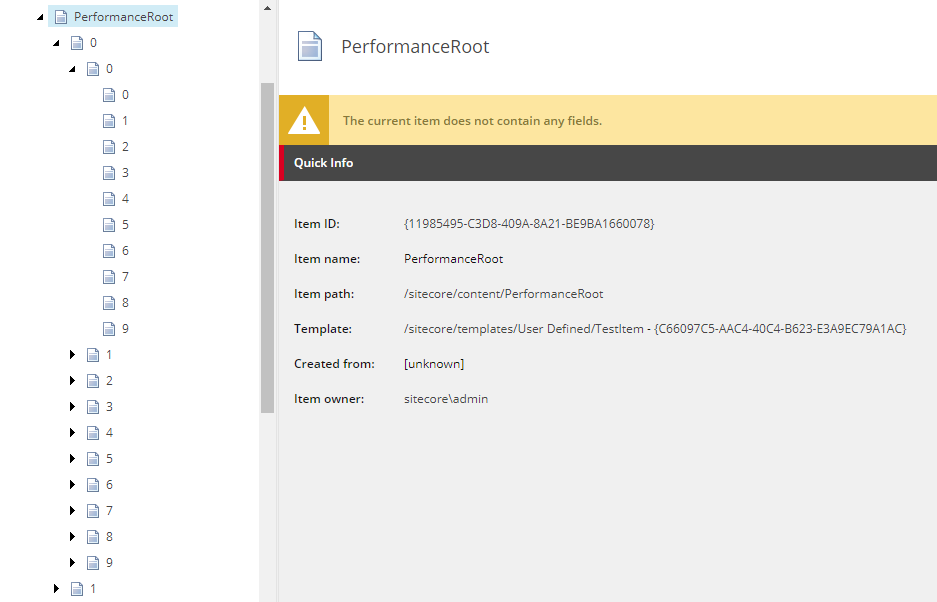Click the icon of leaf item 2 without an arrow

coord(109,147)
